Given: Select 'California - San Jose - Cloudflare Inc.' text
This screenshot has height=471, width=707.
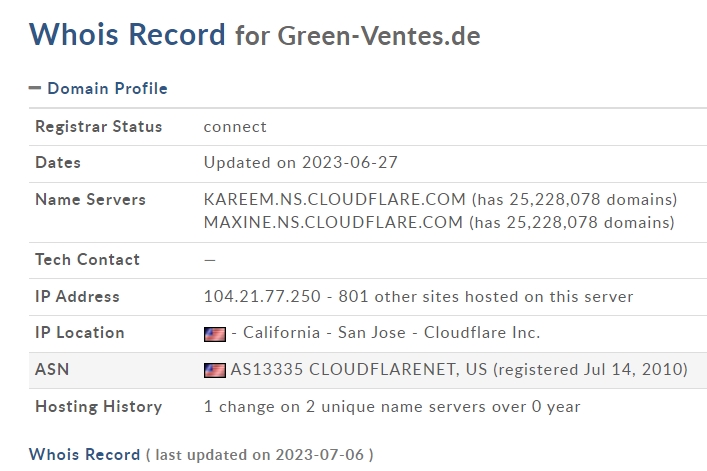Looking at the screenshot, I should click(x=391, y=333).
